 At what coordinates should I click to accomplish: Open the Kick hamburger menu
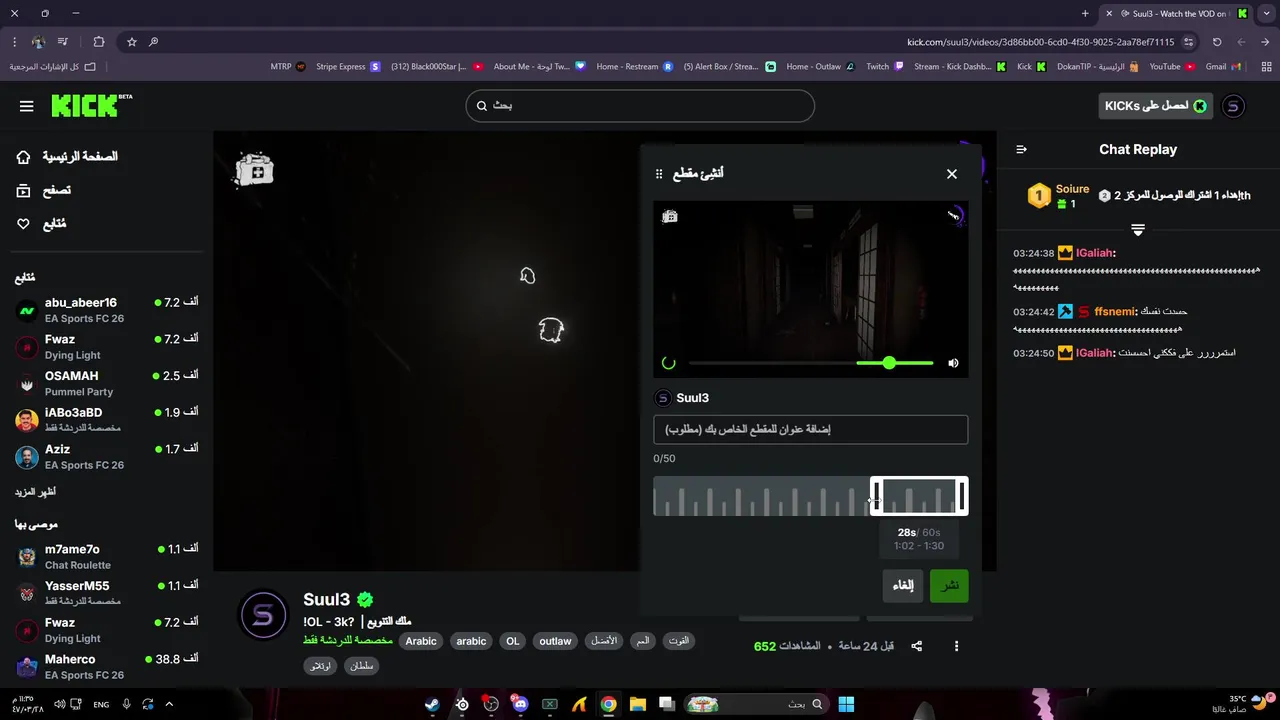click(26, 106)
